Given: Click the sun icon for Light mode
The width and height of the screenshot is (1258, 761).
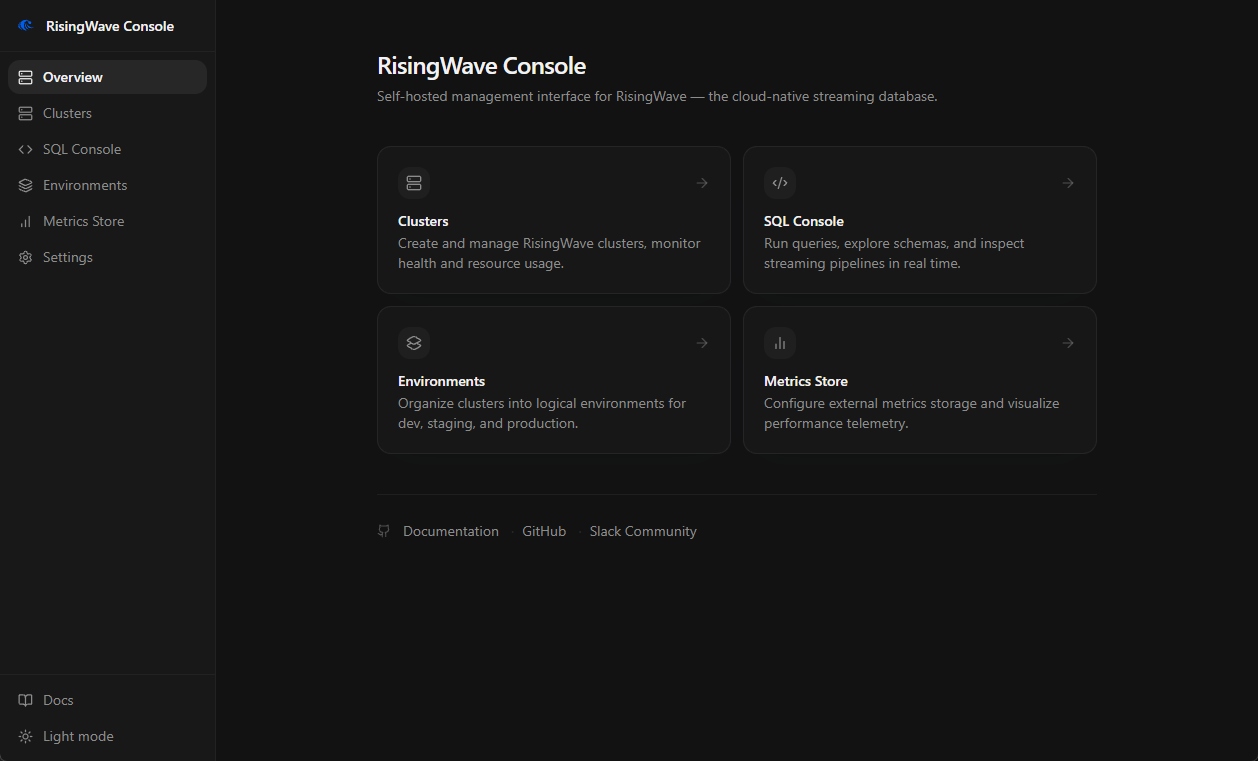Looking at the screenshot, I should click(26, 736).
